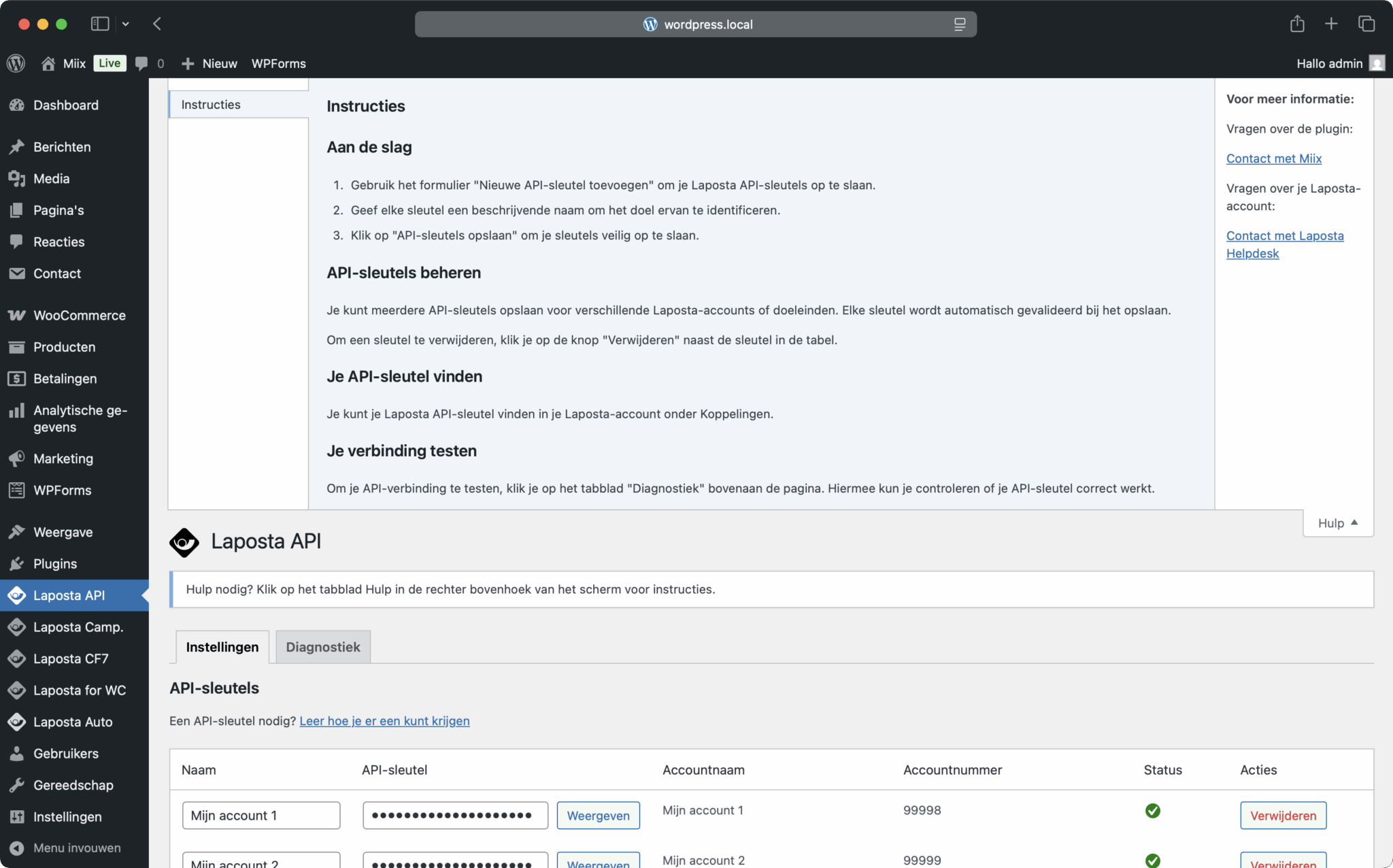Viewport: 1393px width, 868px height.
Task: Expand the Safari sidebar dropdown chevron
Action: (x=126, y=24)
